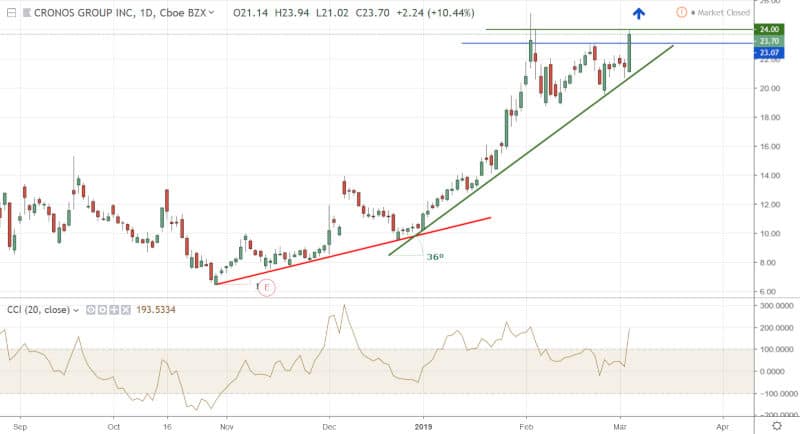The width and height of the screenshot is (800, 434).
Task: Click the 2019 label on time axis
Action: point(422,426)
